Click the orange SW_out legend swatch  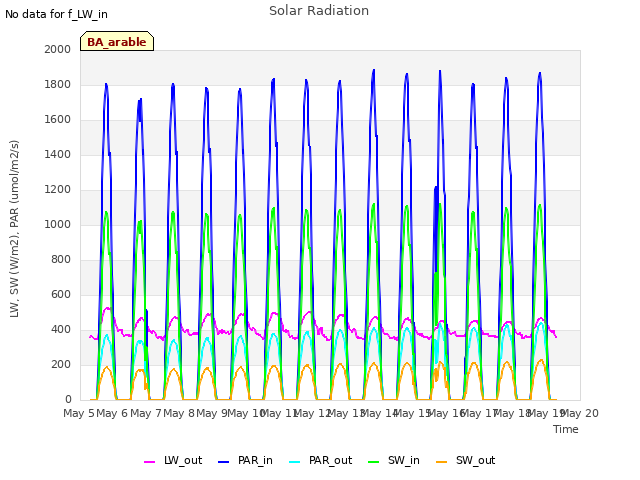tap(442, 462)
